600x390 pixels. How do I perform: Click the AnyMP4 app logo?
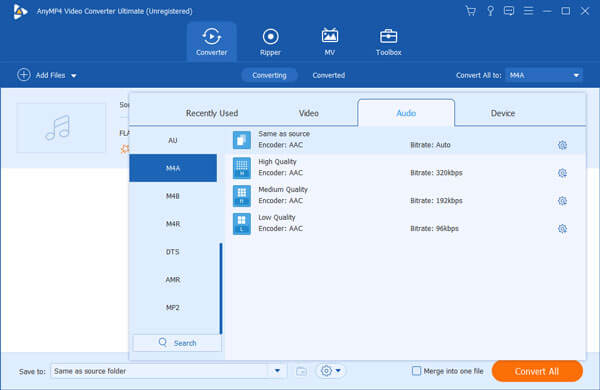20,11
